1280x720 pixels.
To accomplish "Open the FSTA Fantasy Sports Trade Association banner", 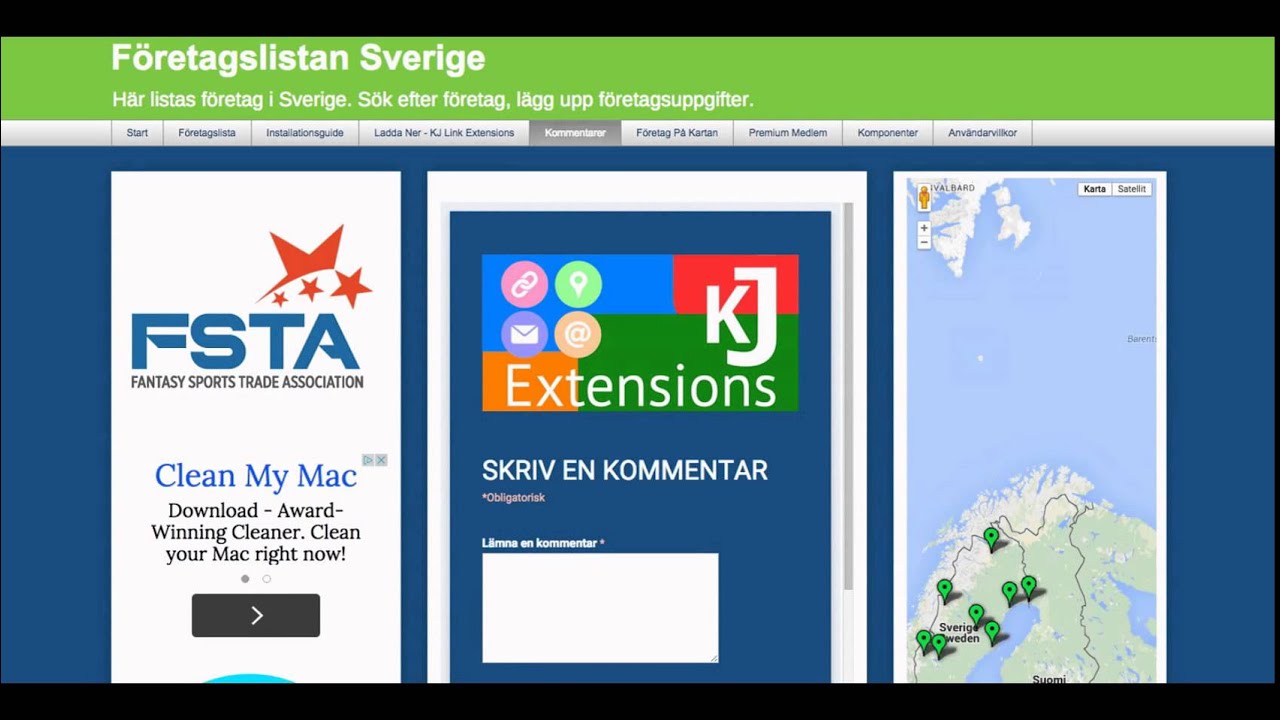I will [x=250, y=307].
